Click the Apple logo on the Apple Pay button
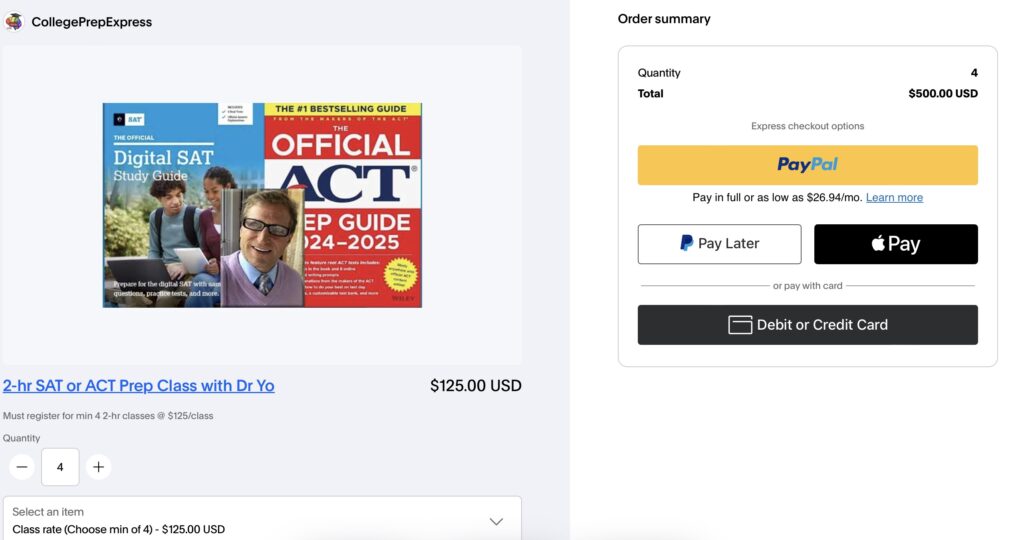 [878, 244]
